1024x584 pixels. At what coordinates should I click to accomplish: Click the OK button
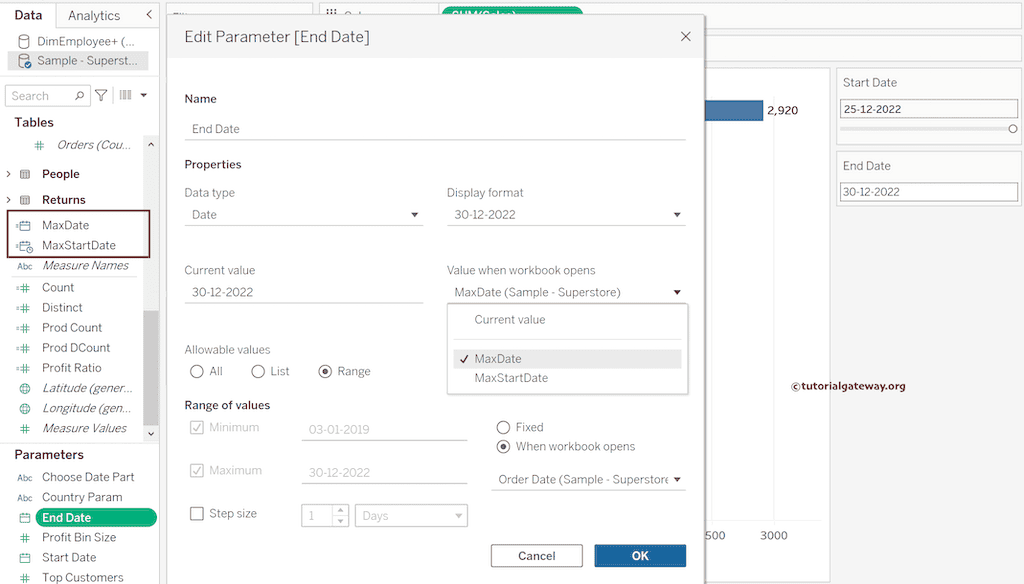click(640, 556)
